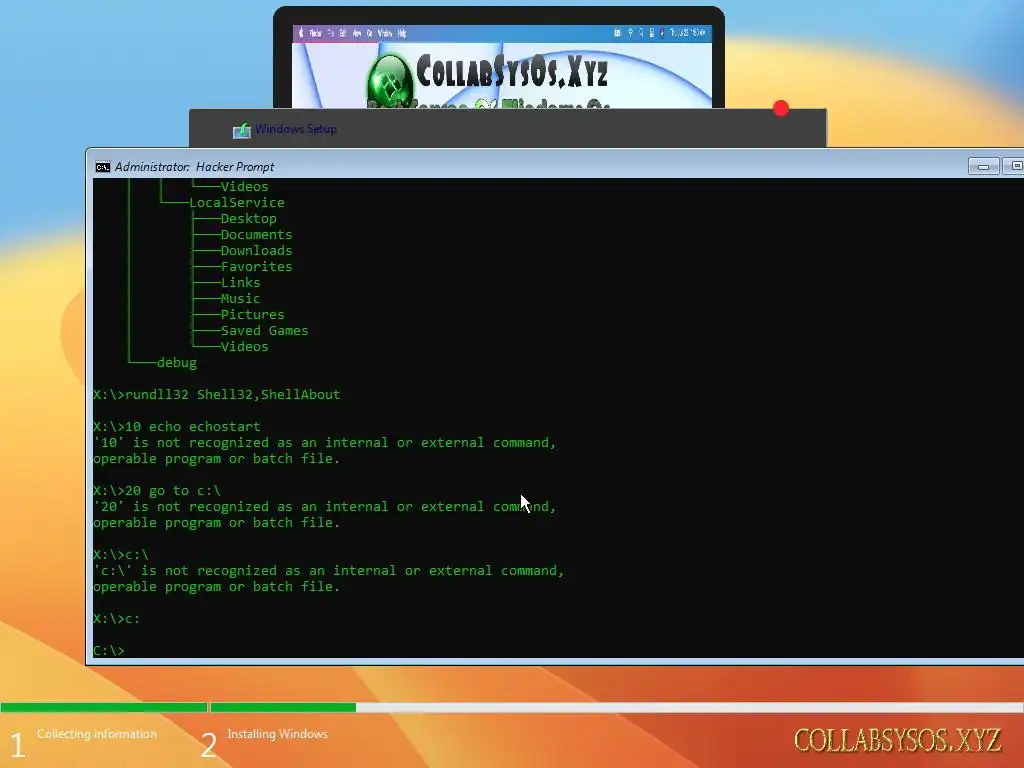Minimize the Hacker Prompt window

[x=984, y=167]
